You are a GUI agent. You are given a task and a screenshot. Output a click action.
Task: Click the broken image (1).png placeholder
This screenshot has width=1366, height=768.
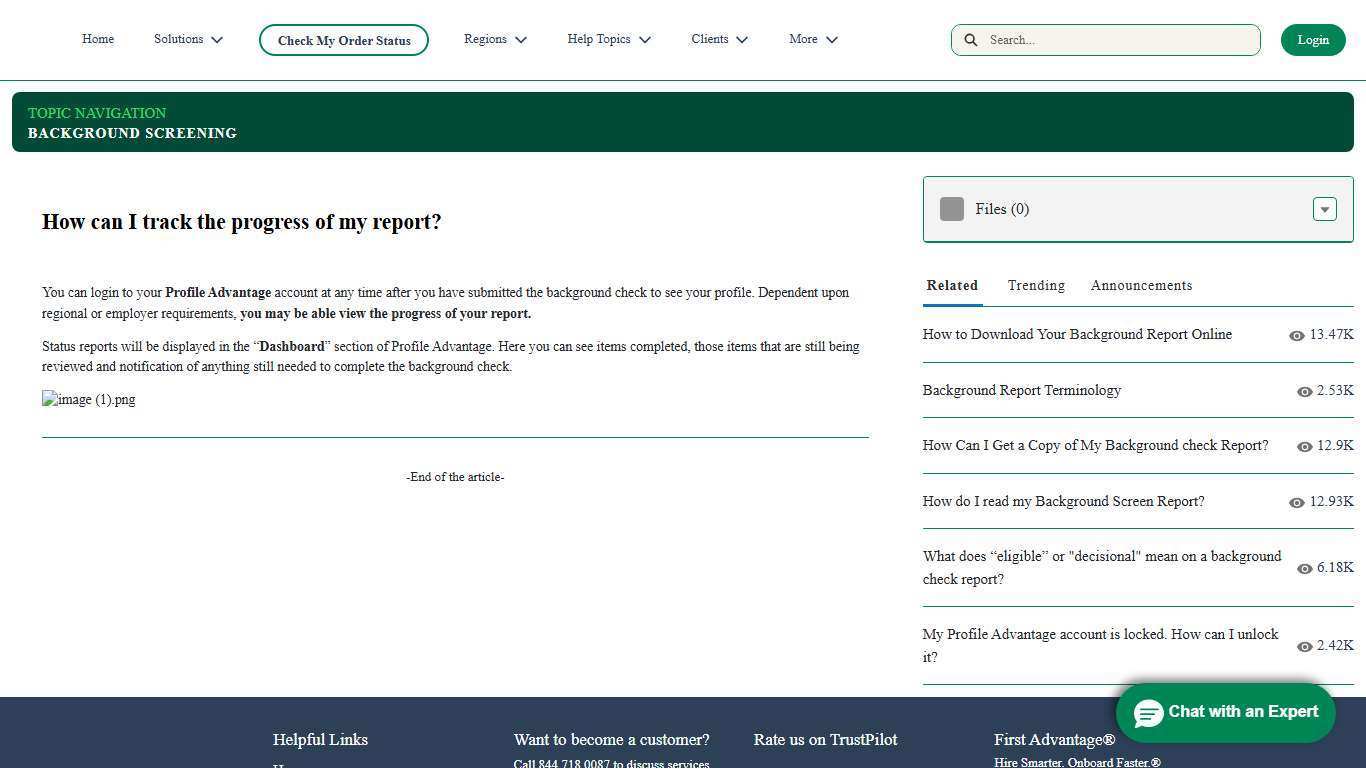(89, 400)
